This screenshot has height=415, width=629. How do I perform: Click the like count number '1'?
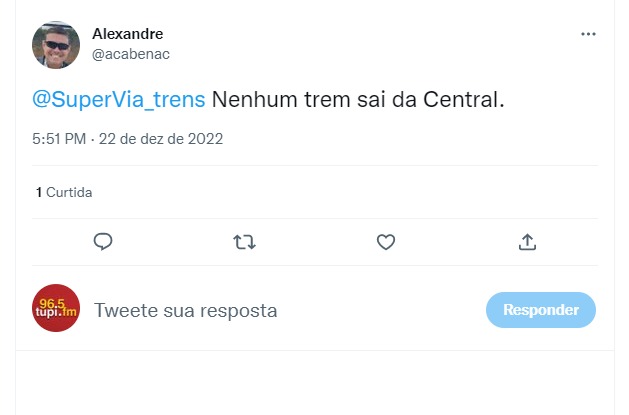click(x=38, y=191)
